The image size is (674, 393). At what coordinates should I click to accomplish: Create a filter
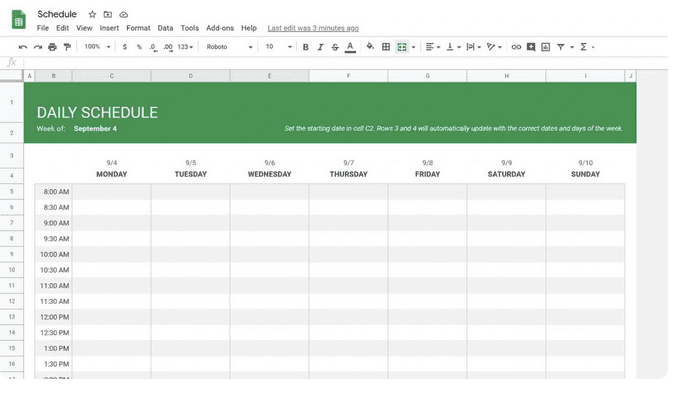(x=561, y=47)
